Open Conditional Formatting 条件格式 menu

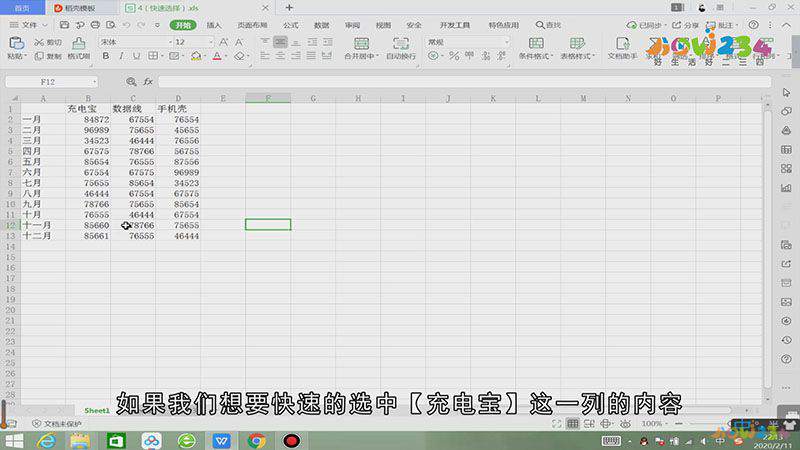coord(536,48)
